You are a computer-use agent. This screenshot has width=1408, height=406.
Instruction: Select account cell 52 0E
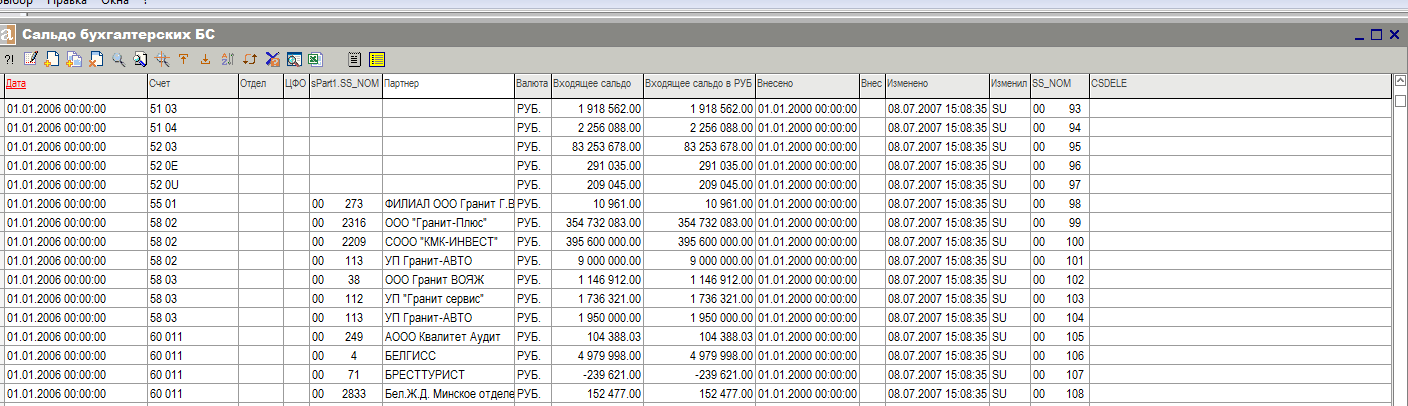click(x=192, y=165)
